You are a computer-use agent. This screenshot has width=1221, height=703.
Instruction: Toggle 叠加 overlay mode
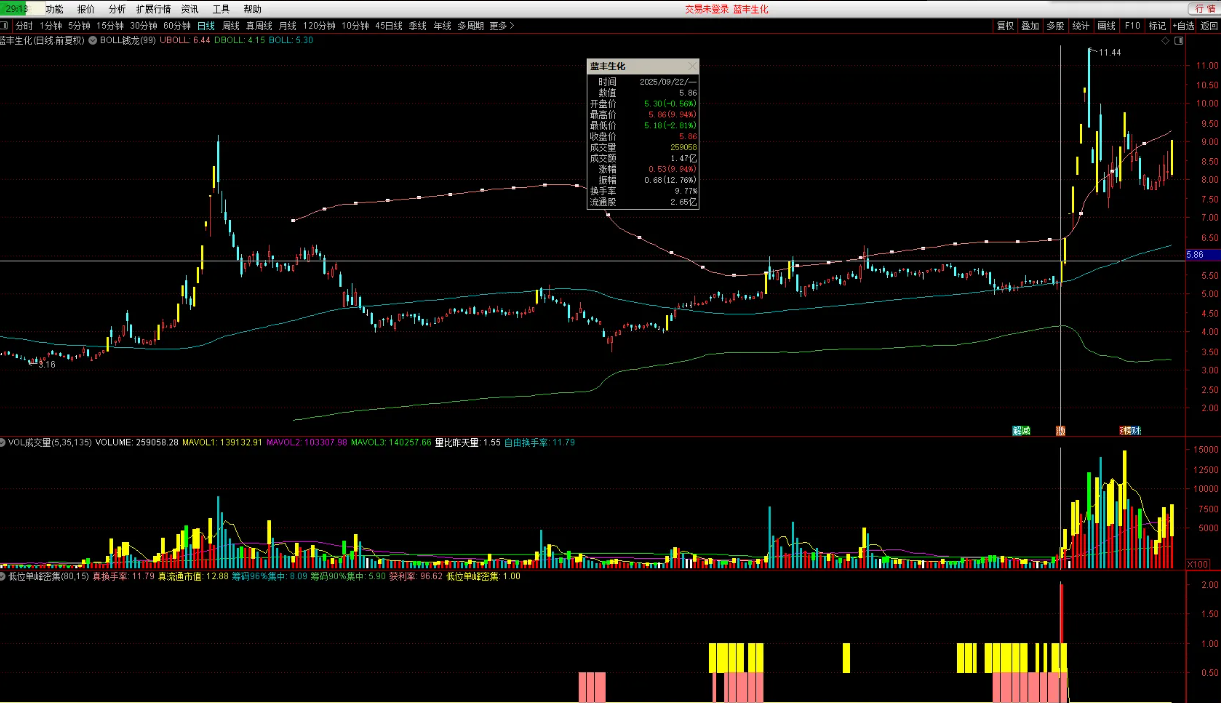point(1030,25)
